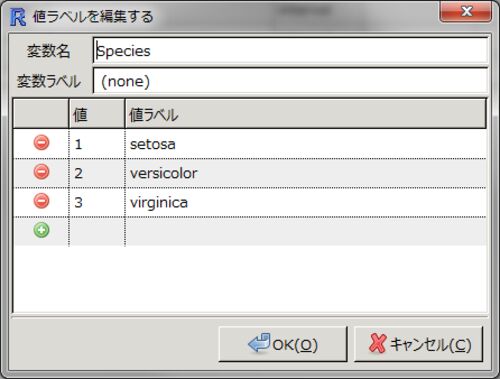This screenshot has height=379, width=500.
Task: Close the 値ラベルを編集する dialog
Action: pos(466,12)
